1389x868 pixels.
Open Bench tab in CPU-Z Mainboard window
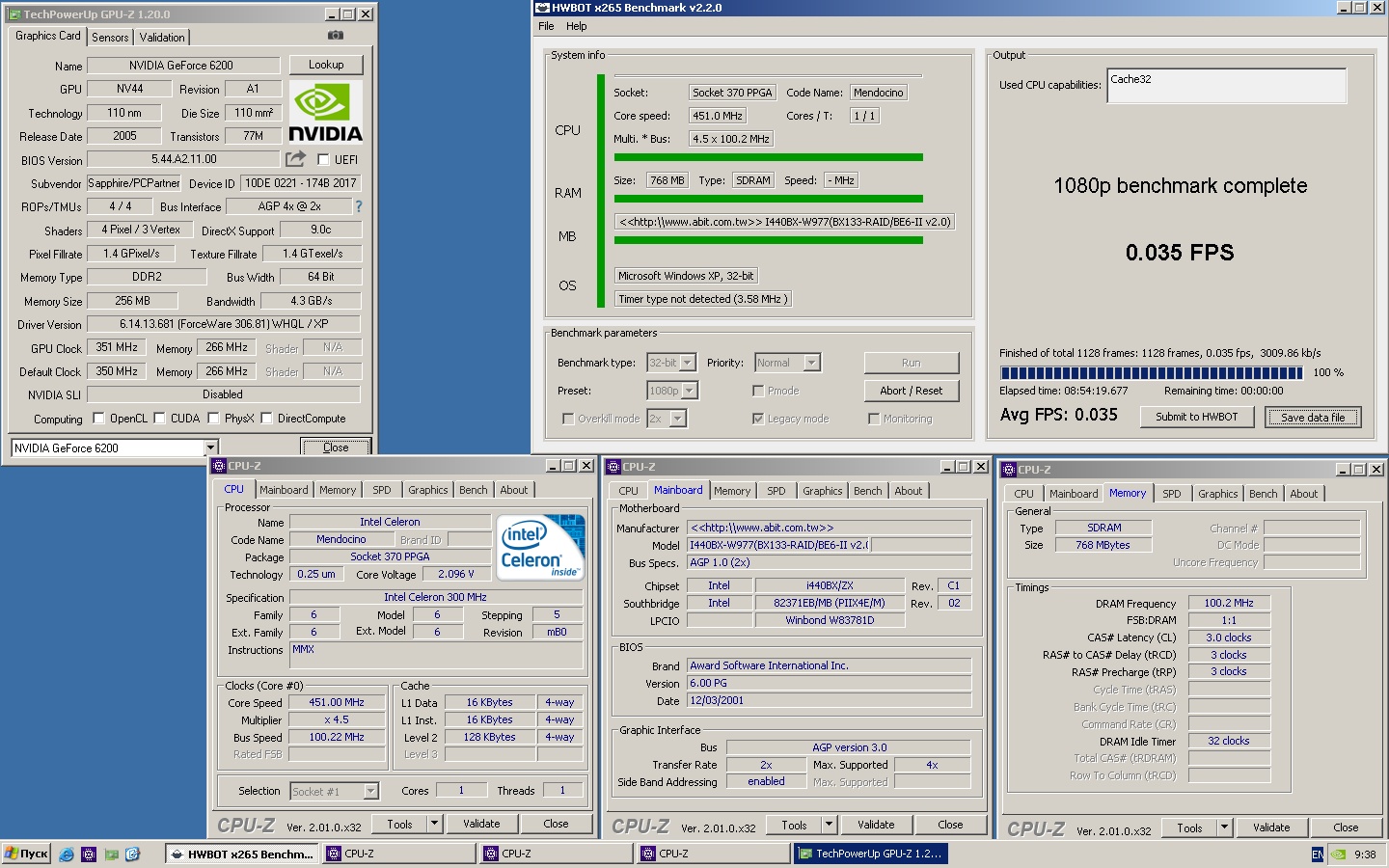pos(868,491)
